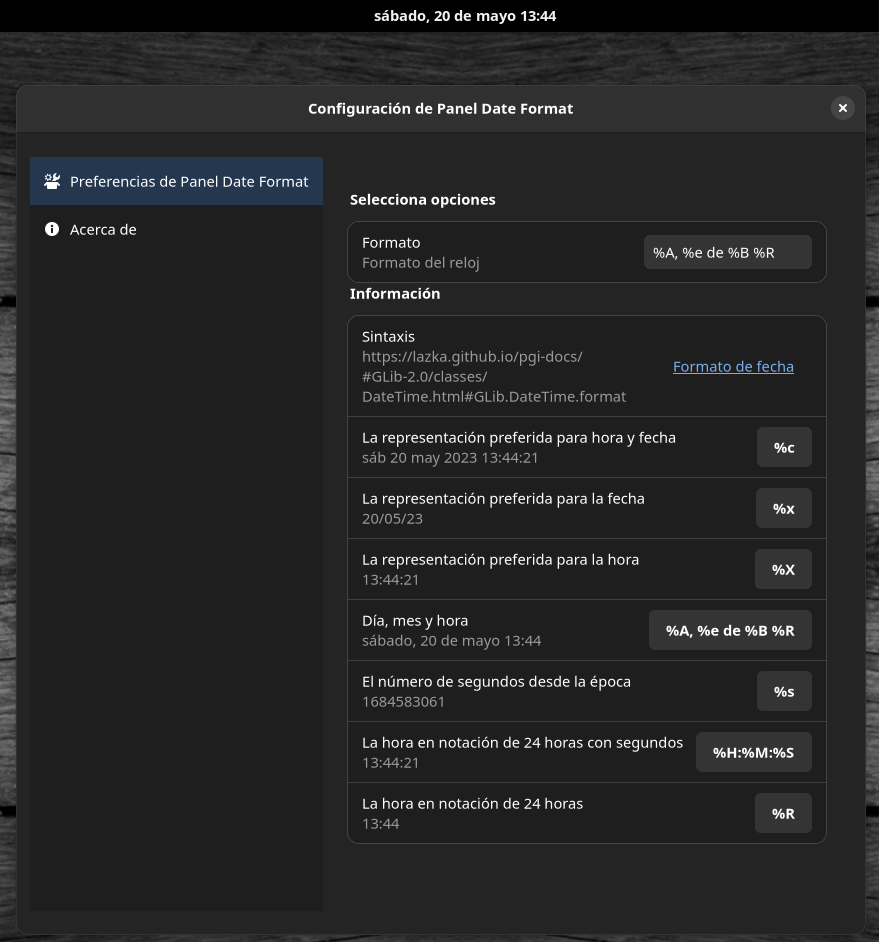879x942 pixels.
Task: Close the Configuración de Panel Date Format dialog
Action: coord(842,108)
